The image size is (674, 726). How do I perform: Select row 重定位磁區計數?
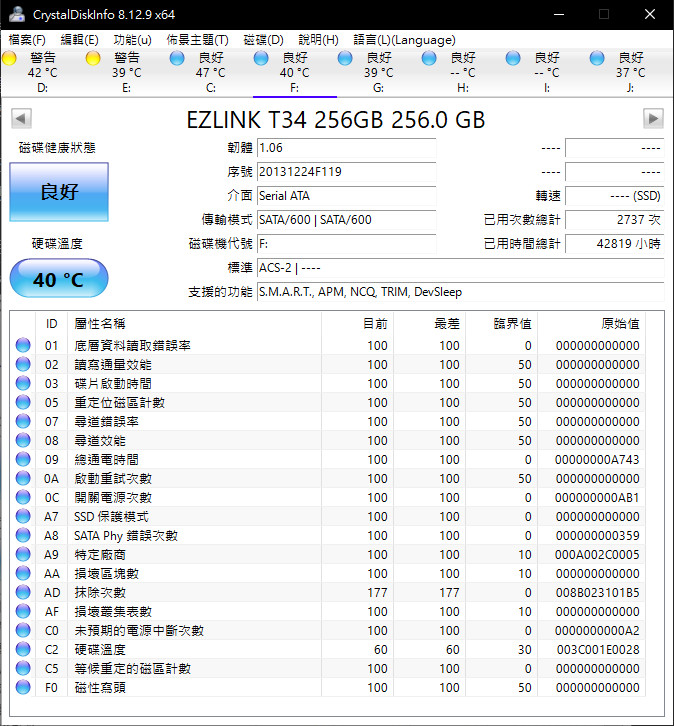[328, 402]
